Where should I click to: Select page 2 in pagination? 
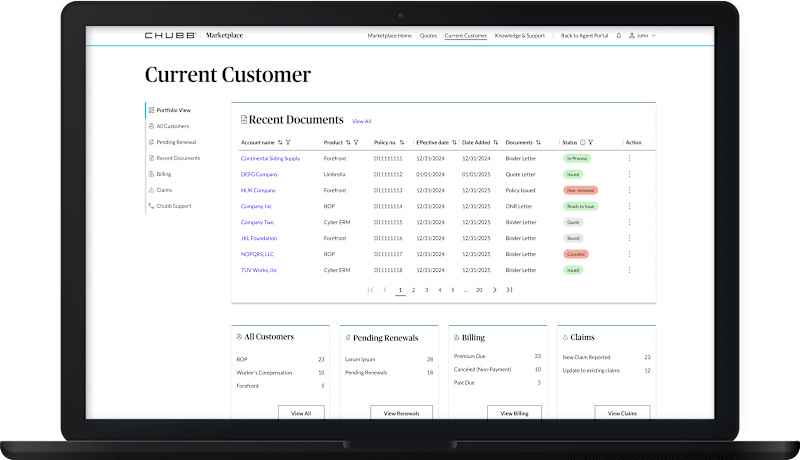click(413, 290)
